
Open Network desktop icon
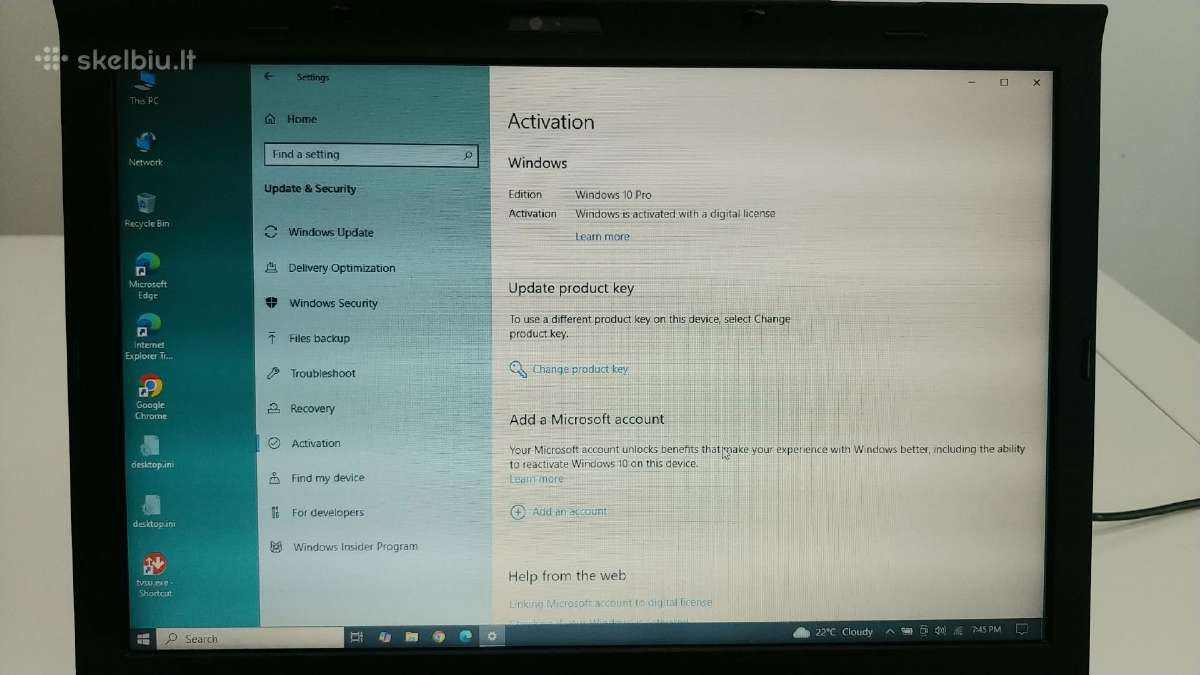coord(145,148)
